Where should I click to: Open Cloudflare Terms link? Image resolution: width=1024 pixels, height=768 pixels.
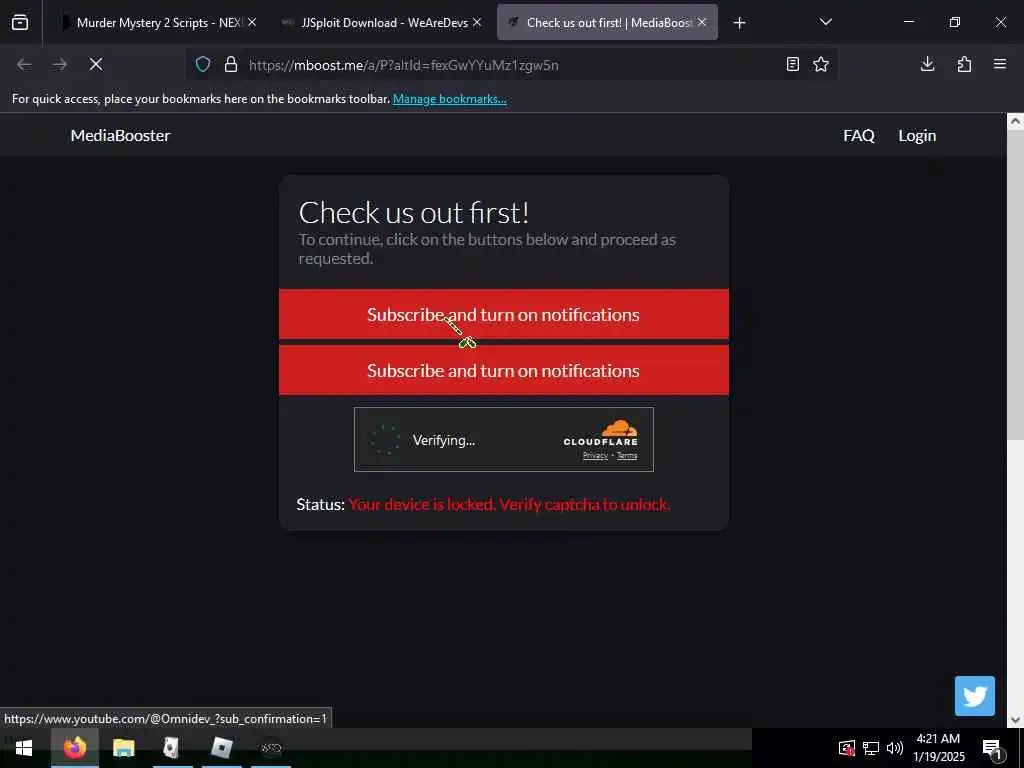click(627, 456)
